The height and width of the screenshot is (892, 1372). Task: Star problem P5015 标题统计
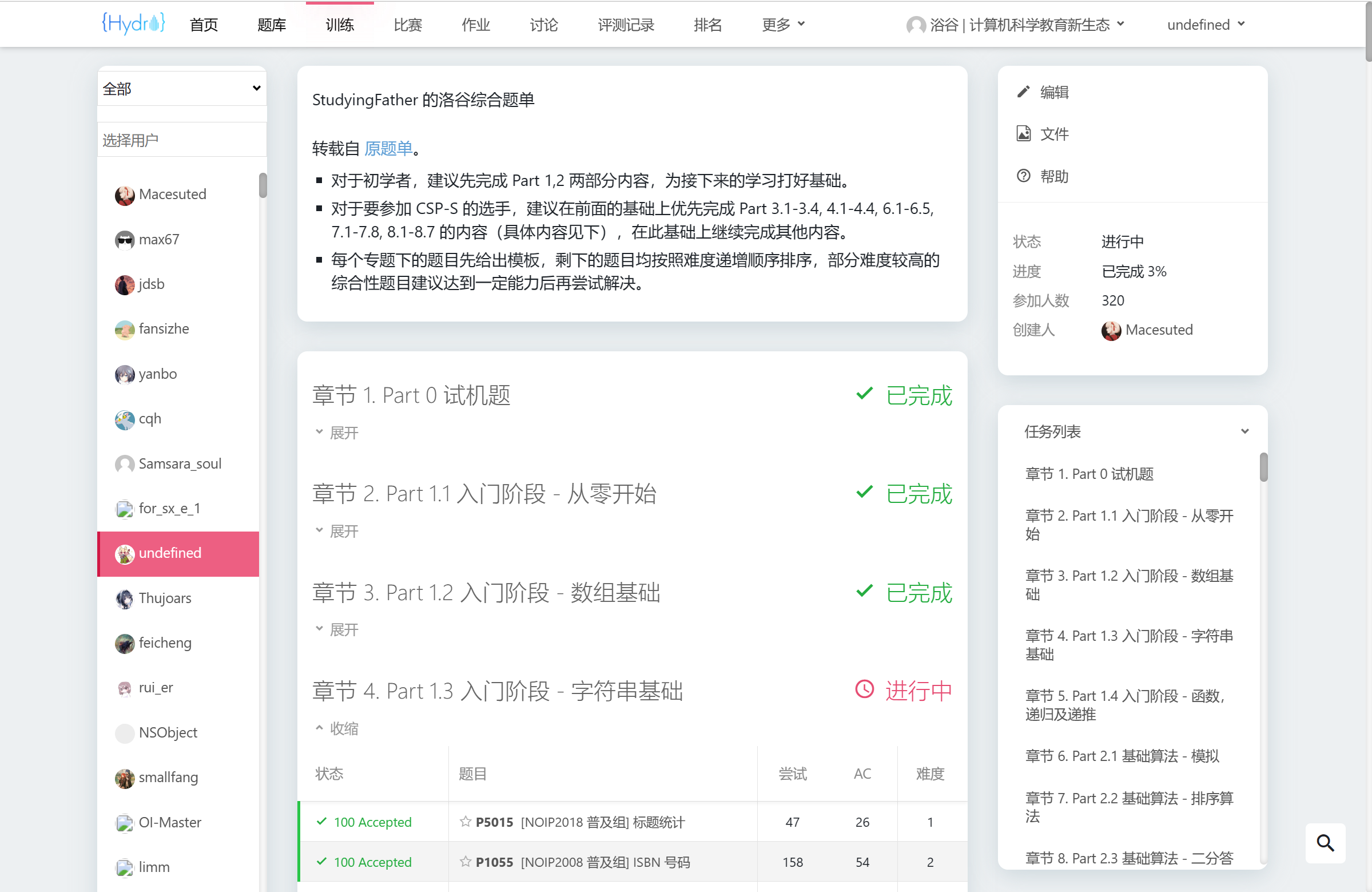pos(465,821)
